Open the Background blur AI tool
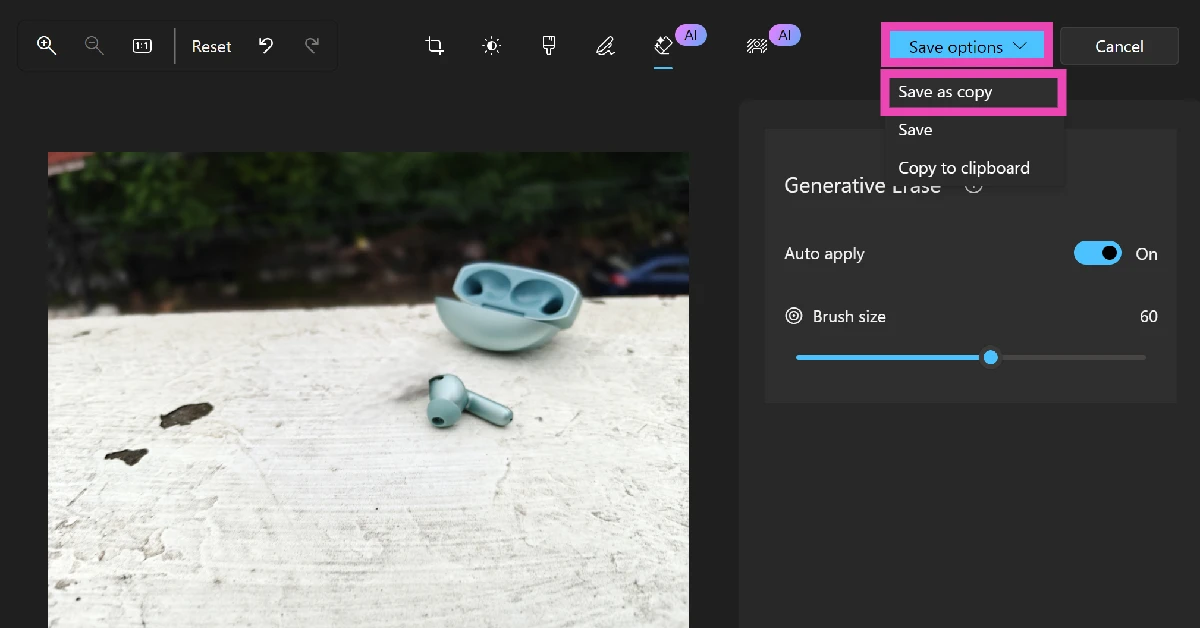 coord(757,46)
